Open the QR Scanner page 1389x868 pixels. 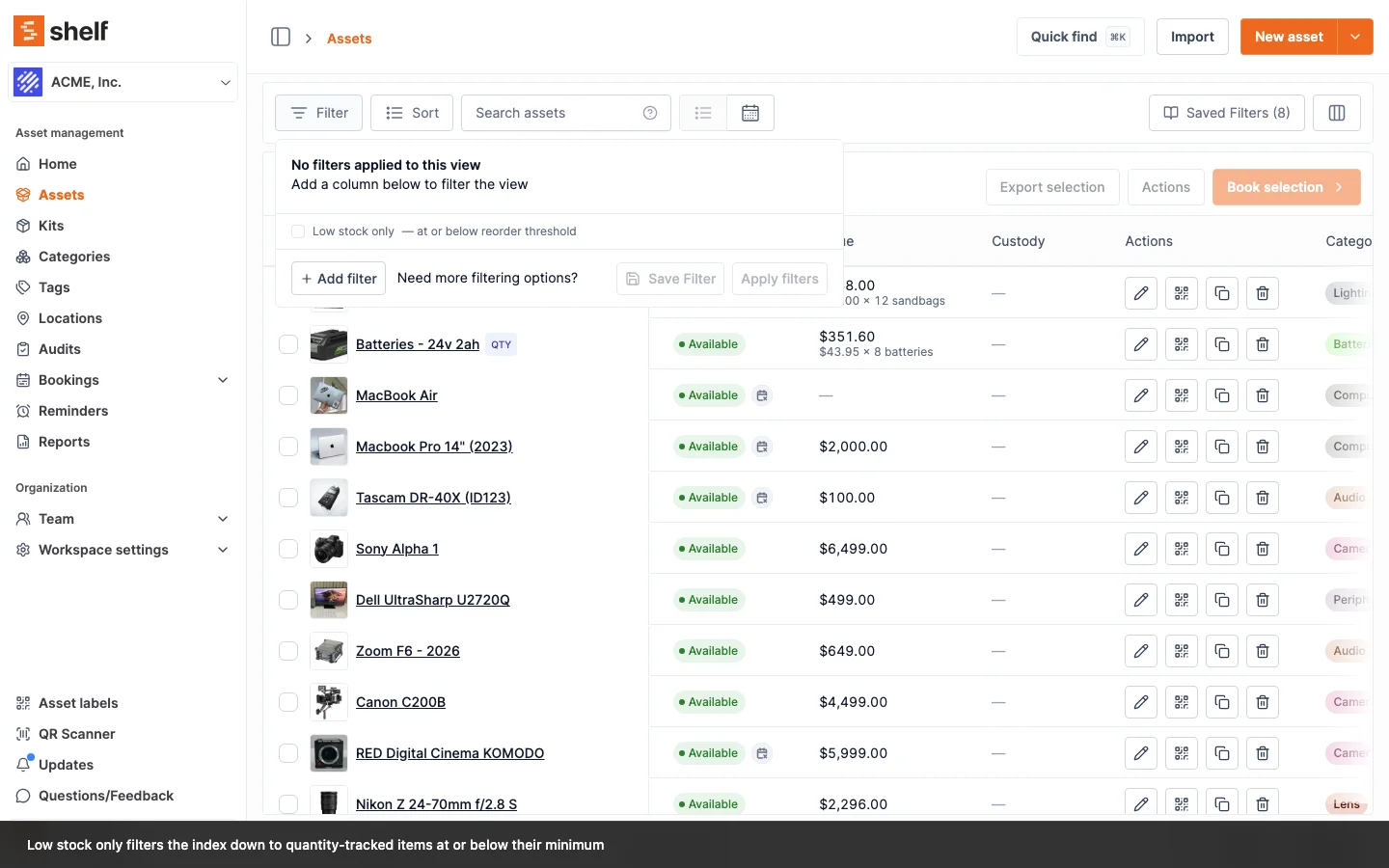pyautogui.click(x=76, y=734)
